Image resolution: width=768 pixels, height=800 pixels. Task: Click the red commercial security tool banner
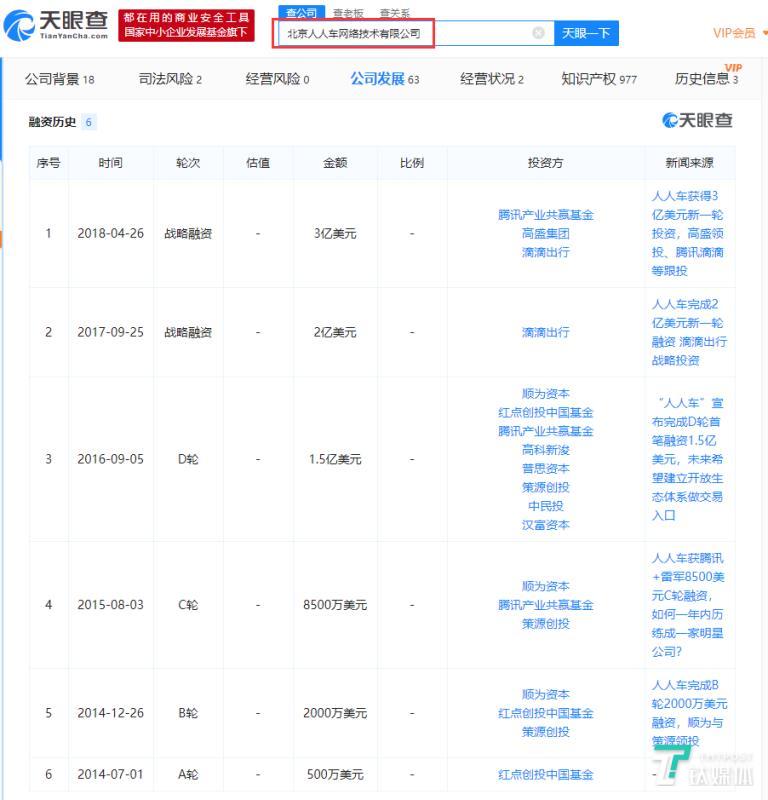click(x=186, y=25)
